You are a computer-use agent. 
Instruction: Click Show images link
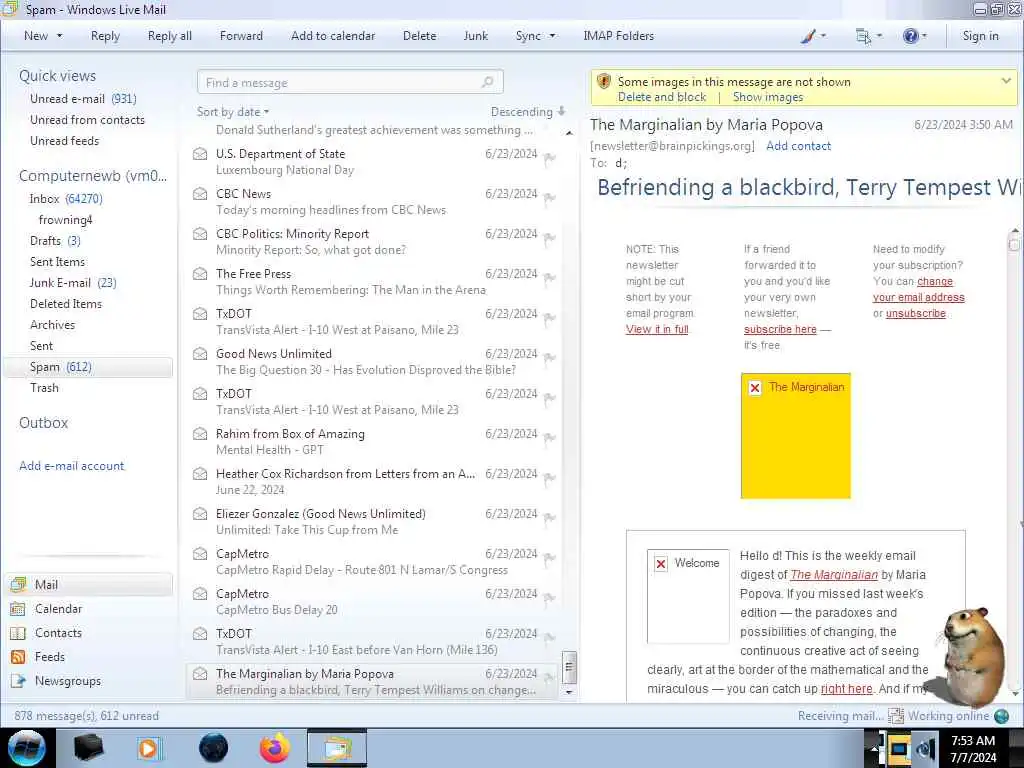767,97
